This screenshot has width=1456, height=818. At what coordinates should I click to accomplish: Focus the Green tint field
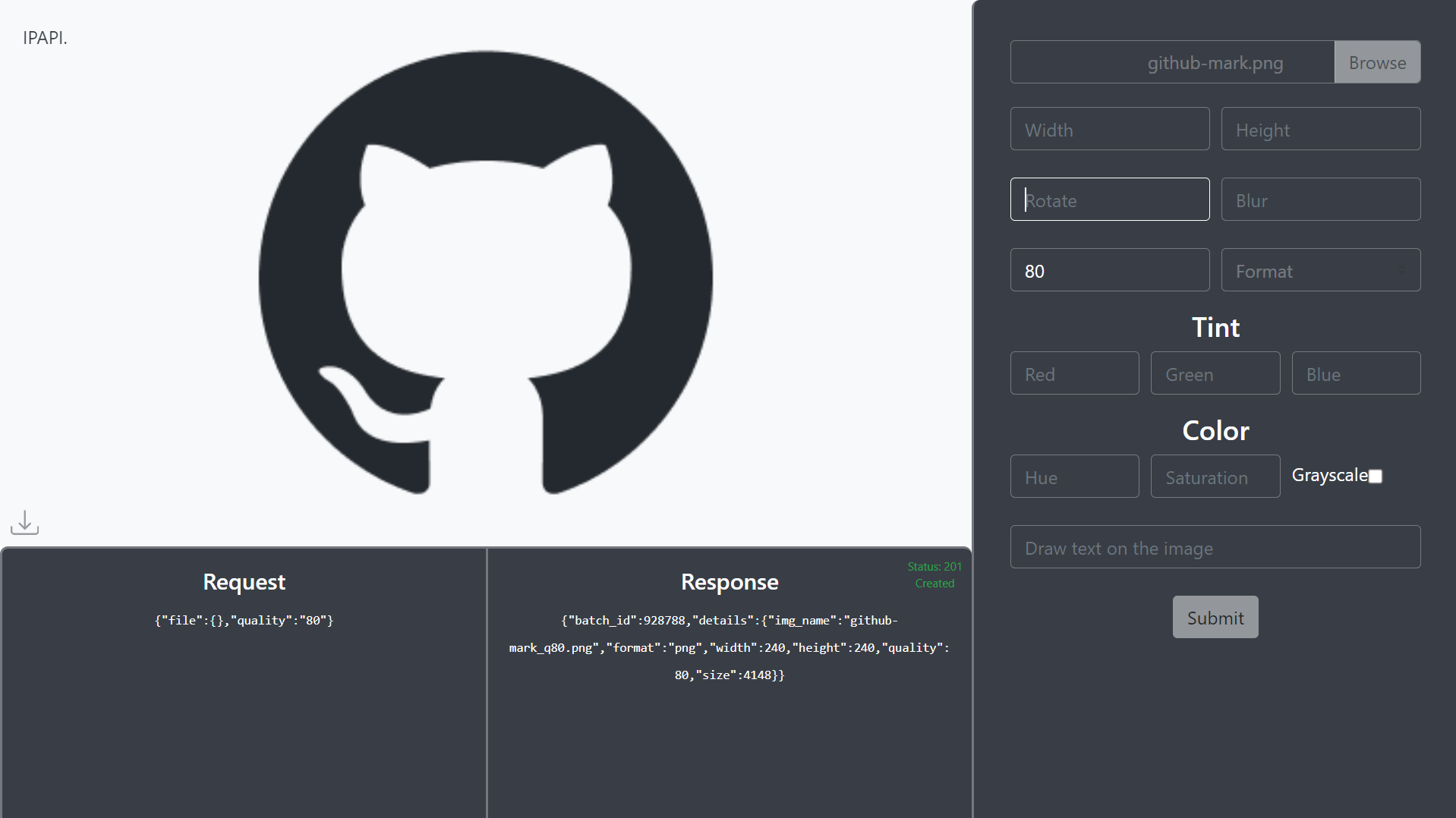coord(1215,373)
